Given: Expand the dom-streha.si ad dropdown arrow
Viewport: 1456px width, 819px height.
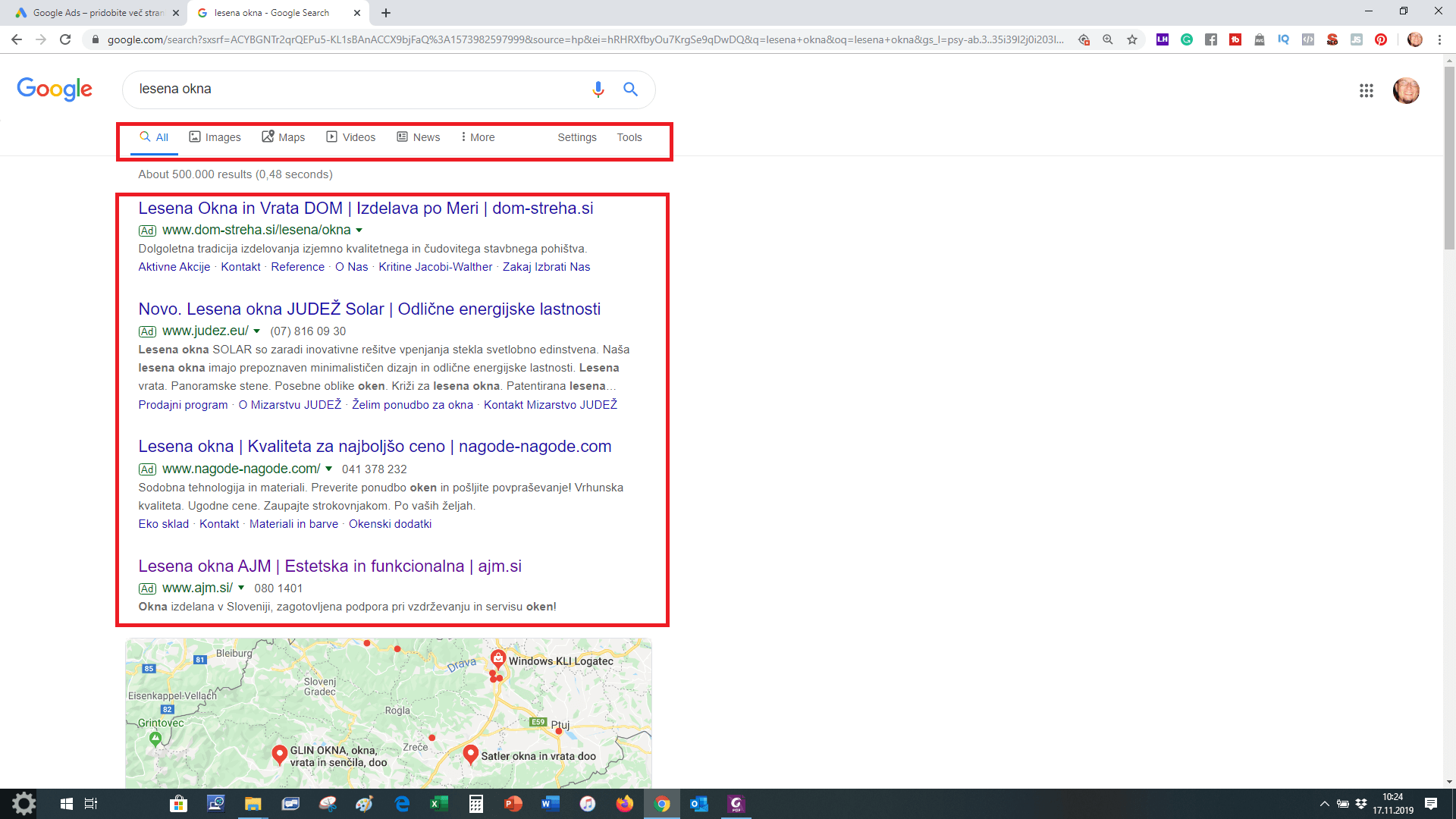Looking at the screenshot, I should (x=359, y=231).
